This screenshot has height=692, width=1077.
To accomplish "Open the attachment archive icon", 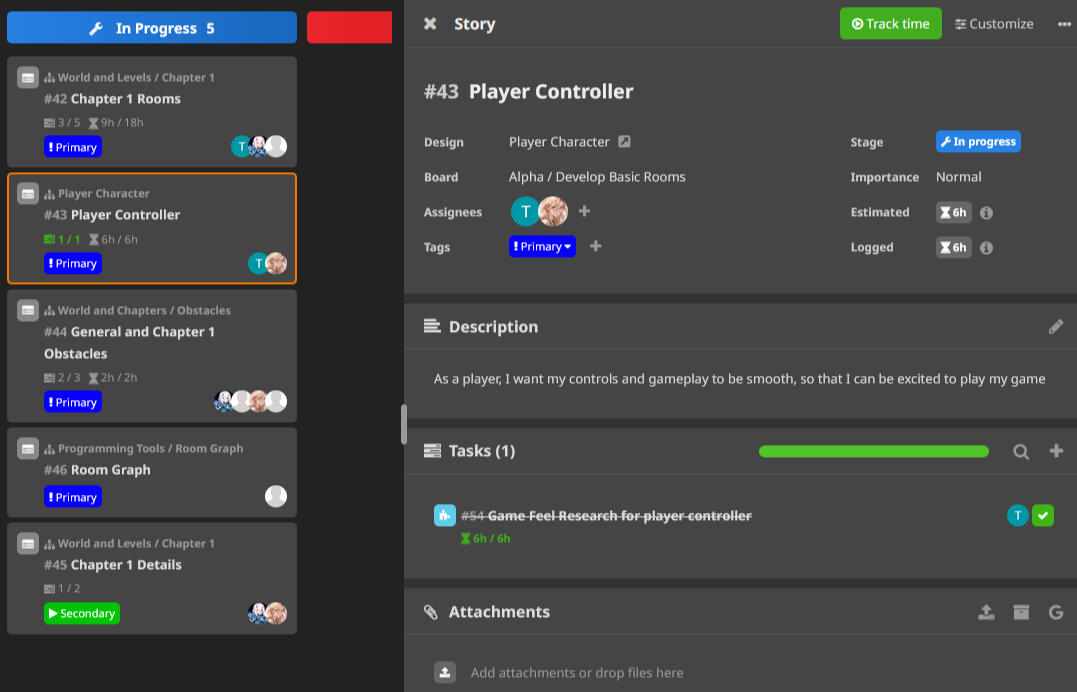I will [1021, 611].
